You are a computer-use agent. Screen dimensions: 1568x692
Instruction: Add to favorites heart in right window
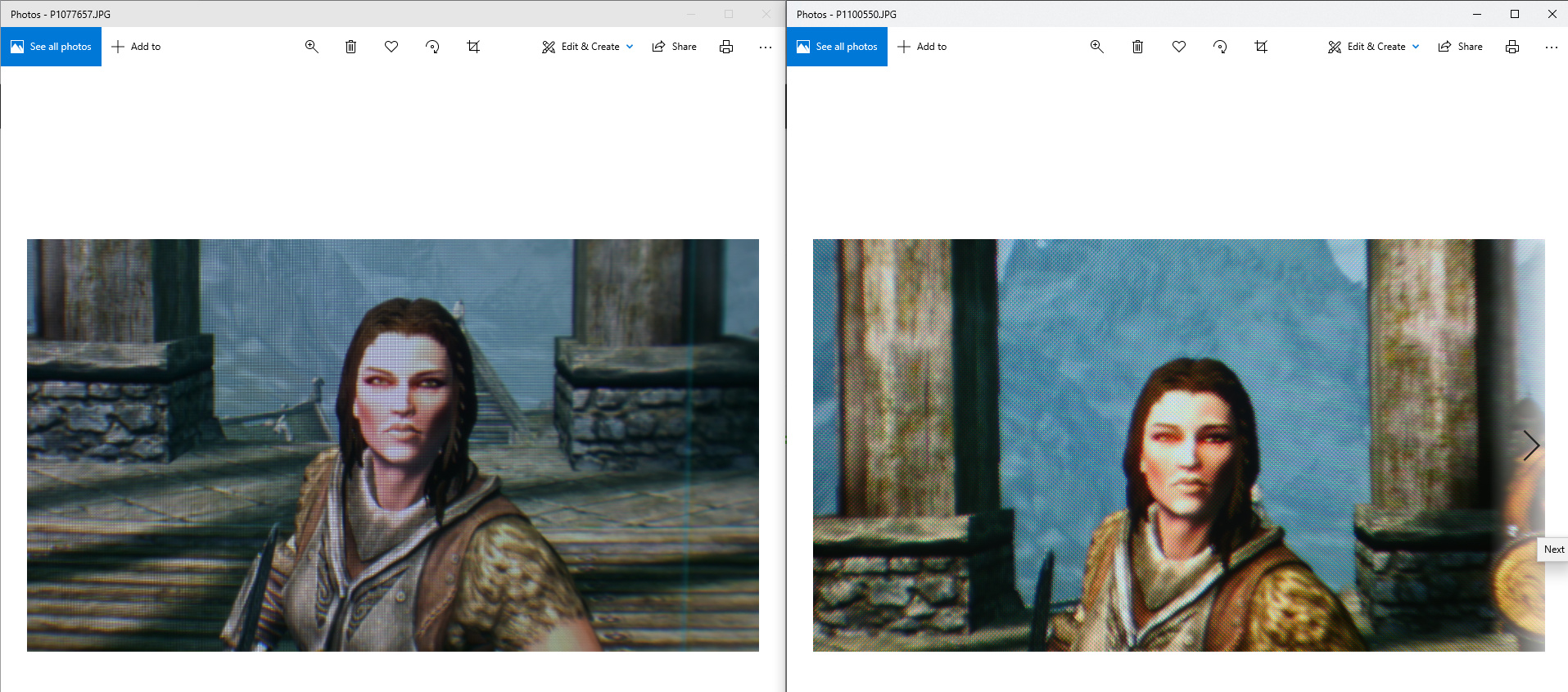[x=1179, y=47]
